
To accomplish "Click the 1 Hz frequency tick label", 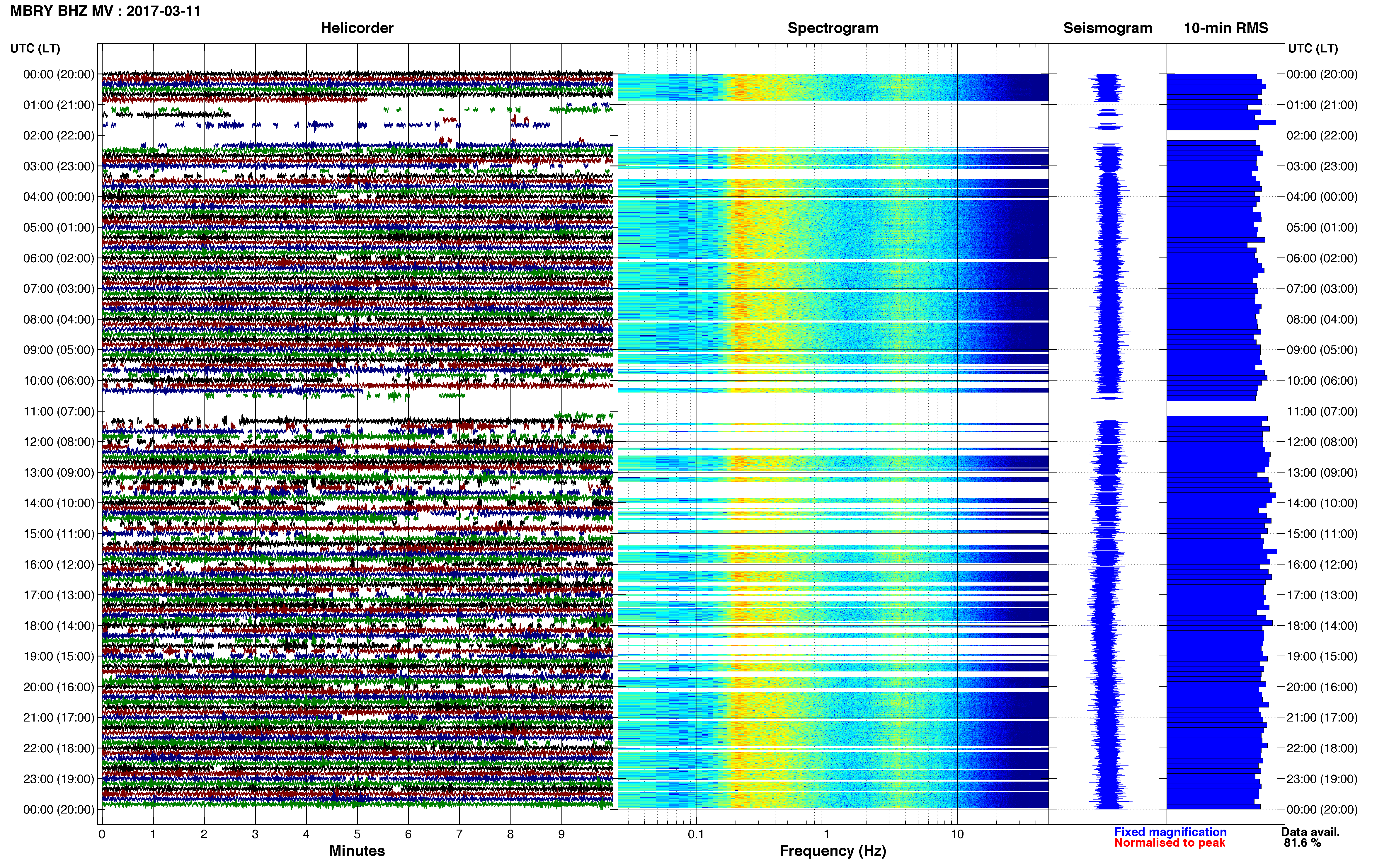I will 826,834.
